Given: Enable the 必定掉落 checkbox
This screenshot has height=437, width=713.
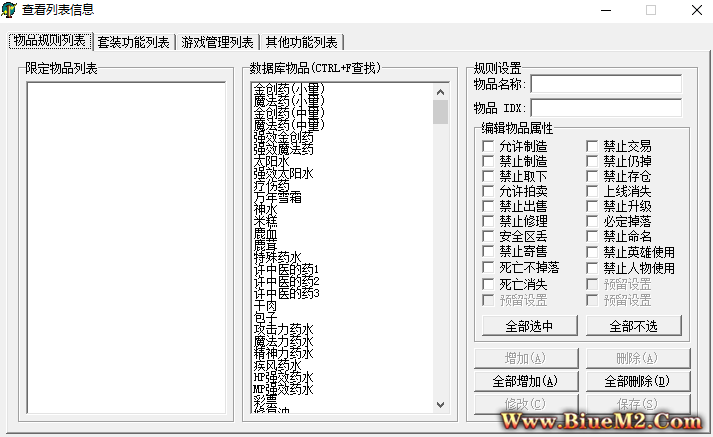Looking at the screenshot, I should click(592, 221).
